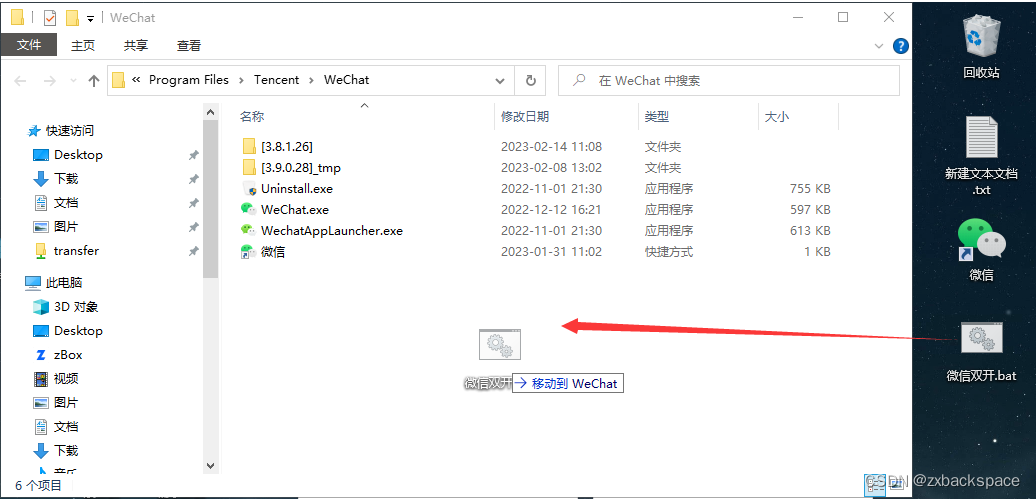Image resolution: width=1036 pixels, height=499 pixels.
Task: Click the Uninstall.exe file name
Action: [x=297, y=188]
